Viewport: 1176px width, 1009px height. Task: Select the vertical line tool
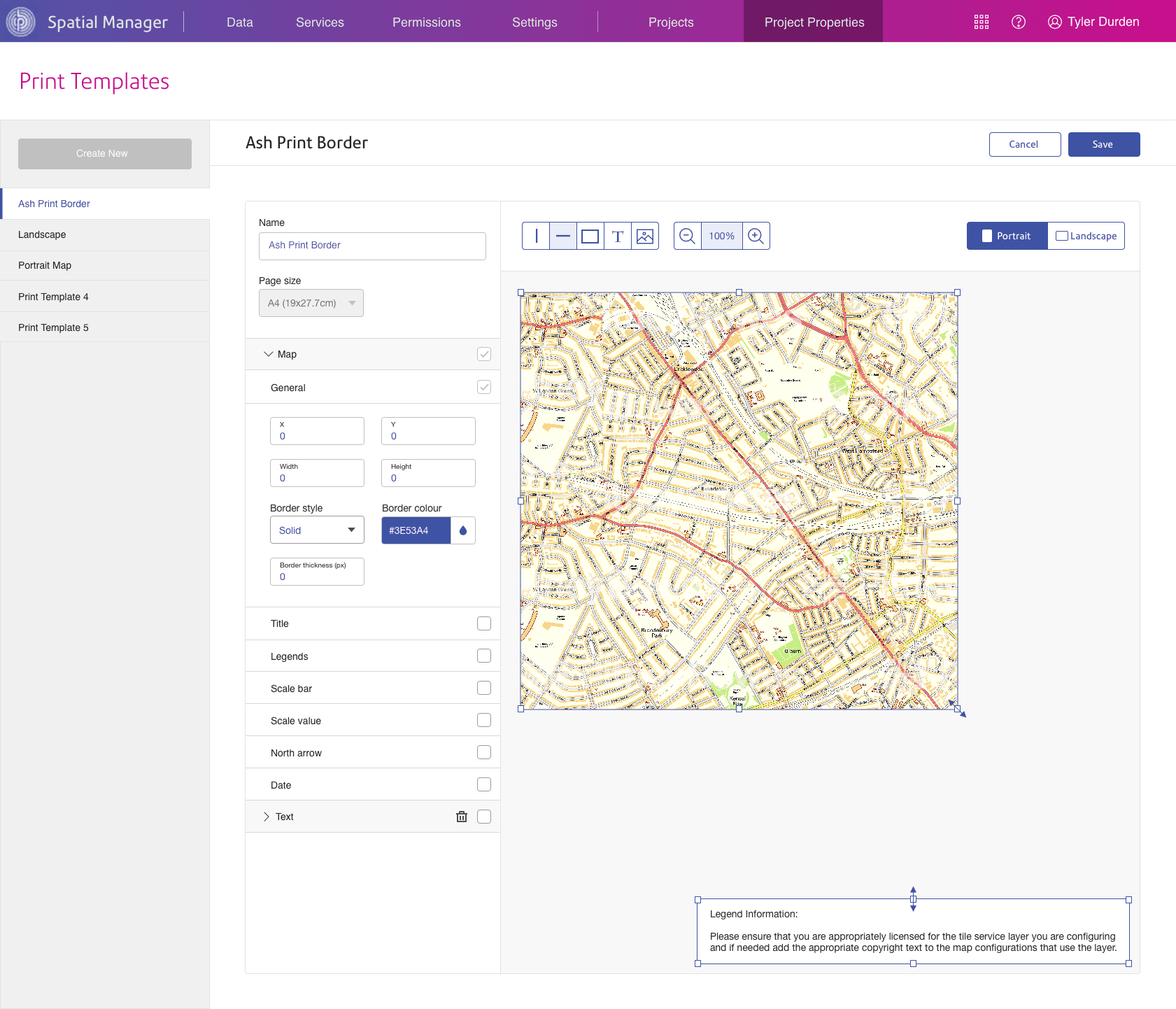(x=536, y=236)
